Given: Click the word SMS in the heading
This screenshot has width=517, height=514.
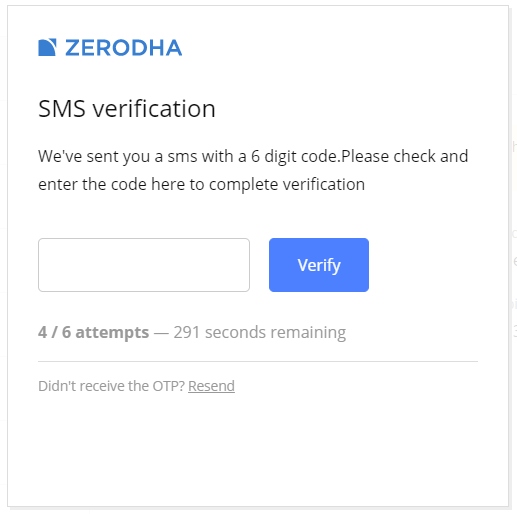Looking at the screenshot, I should tap(62, 109).
